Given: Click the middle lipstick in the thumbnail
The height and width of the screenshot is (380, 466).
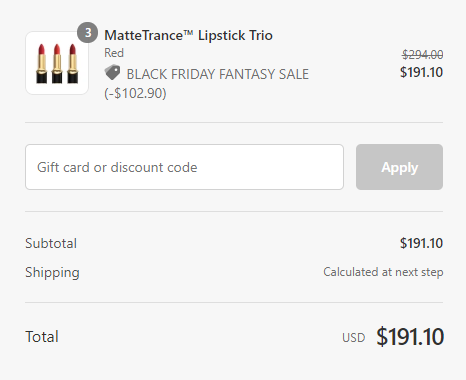Looking at the screenshot, I should pyautogui.click(x=57, y=63).
